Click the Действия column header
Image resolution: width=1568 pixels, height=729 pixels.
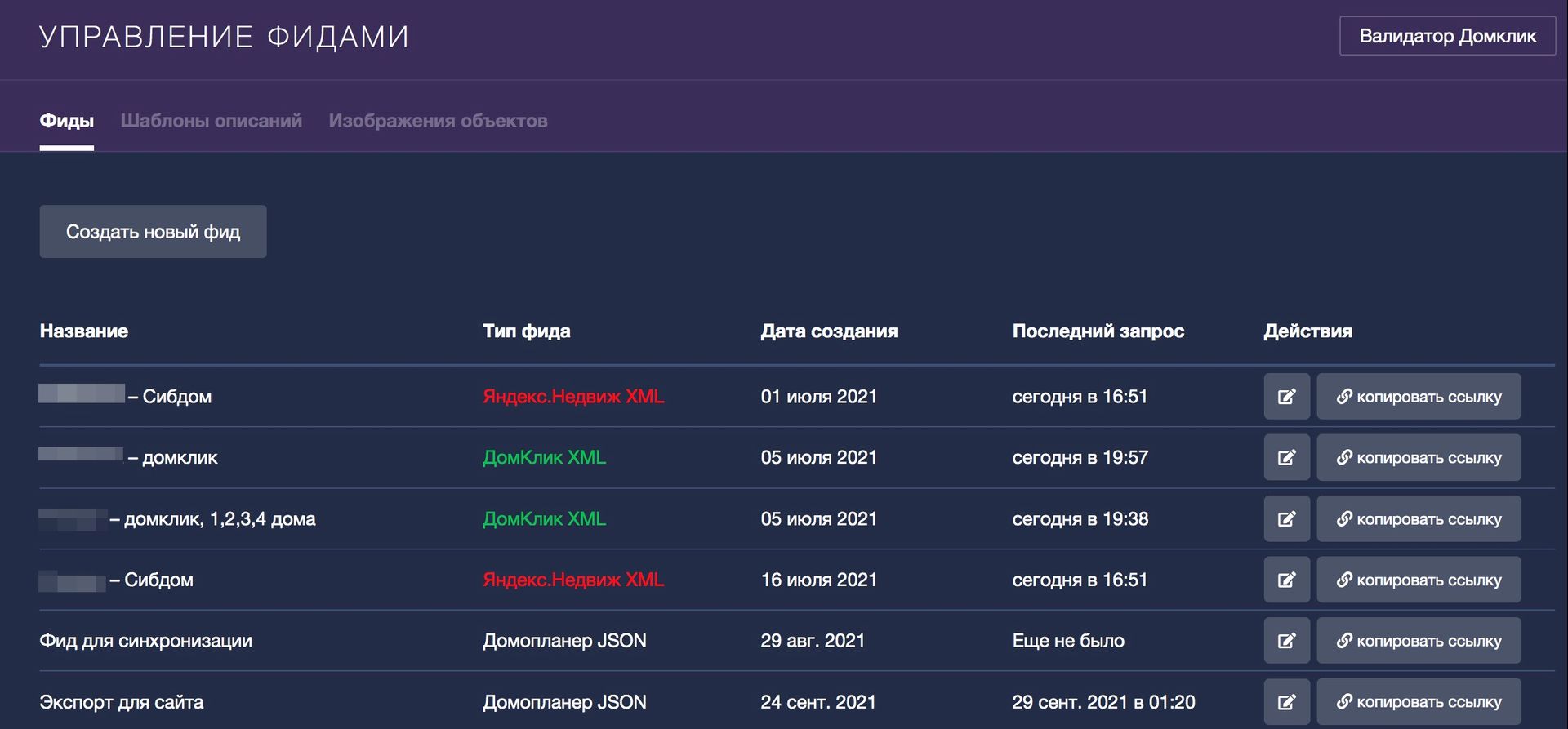pos(1308,331)
